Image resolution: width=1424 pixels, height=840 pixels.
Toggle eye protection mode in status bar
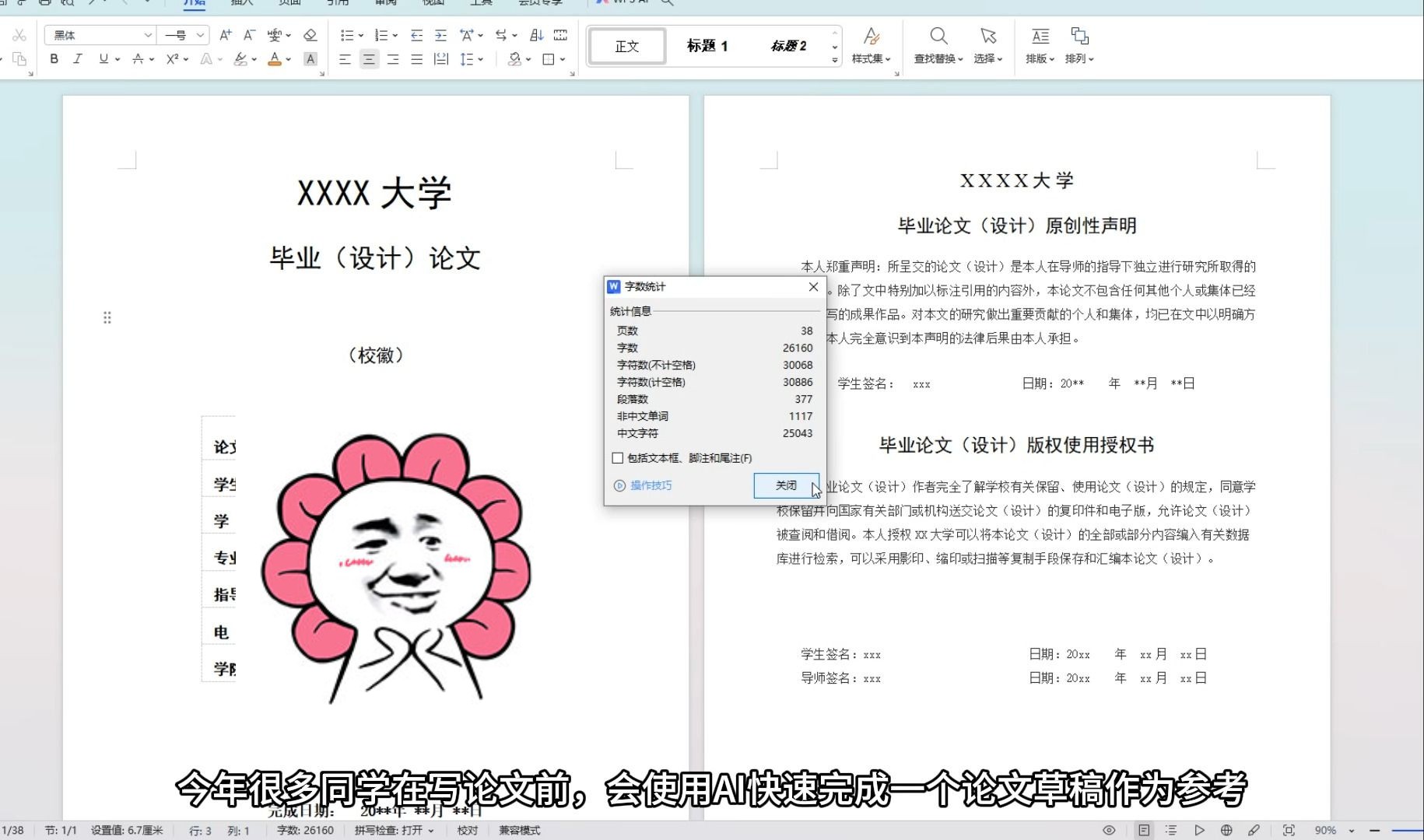point(1110,830)
